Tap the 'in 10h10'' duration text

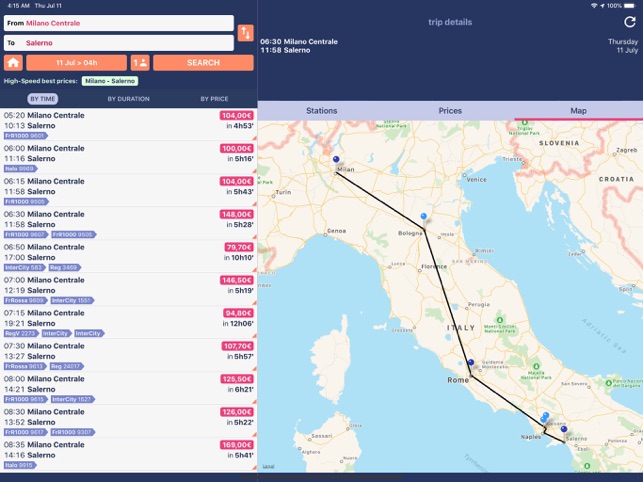239,258
